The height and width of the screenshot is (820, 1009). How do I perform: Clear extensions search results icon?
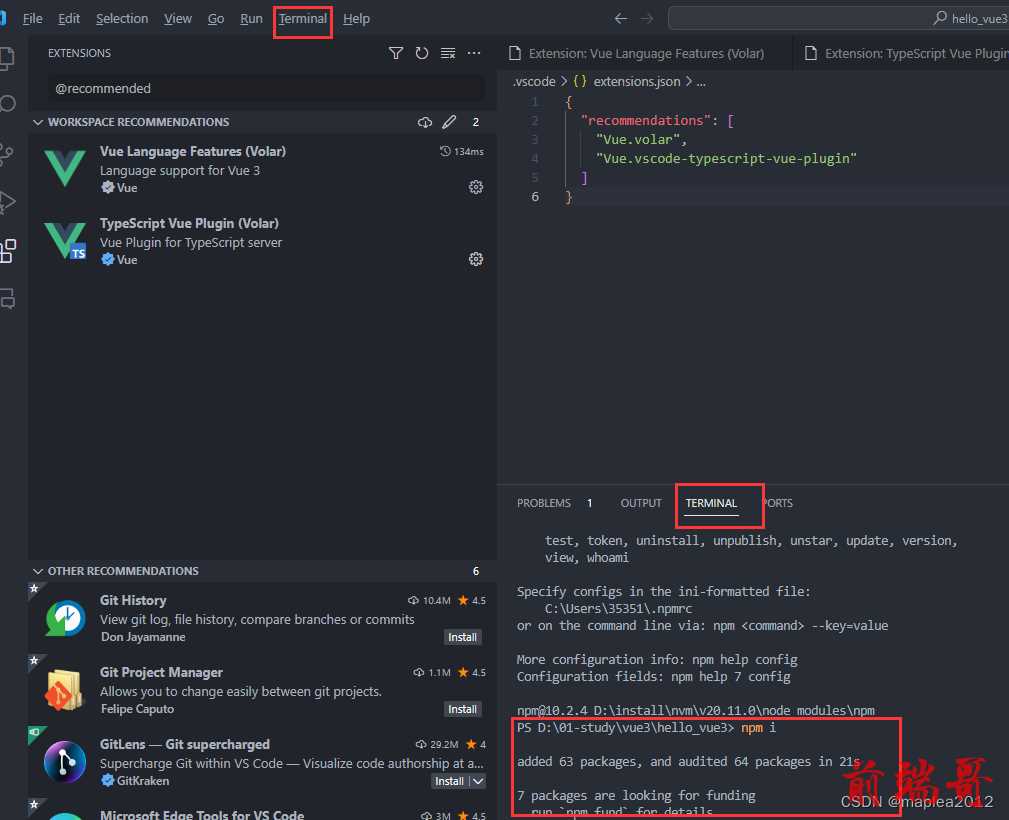448,53
